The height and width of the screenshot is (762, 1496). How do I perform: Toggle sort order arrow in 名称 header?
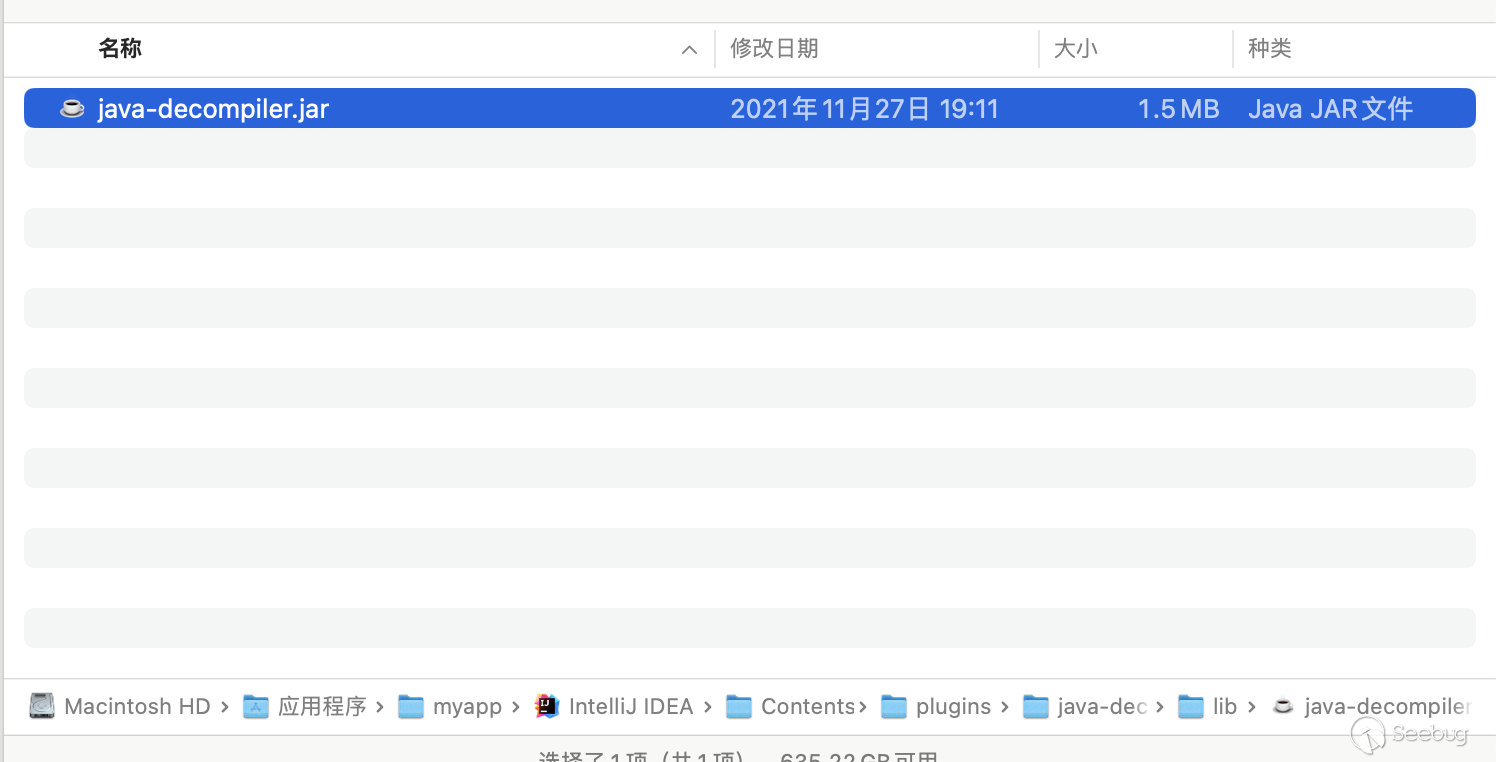[x=689, y=50]
